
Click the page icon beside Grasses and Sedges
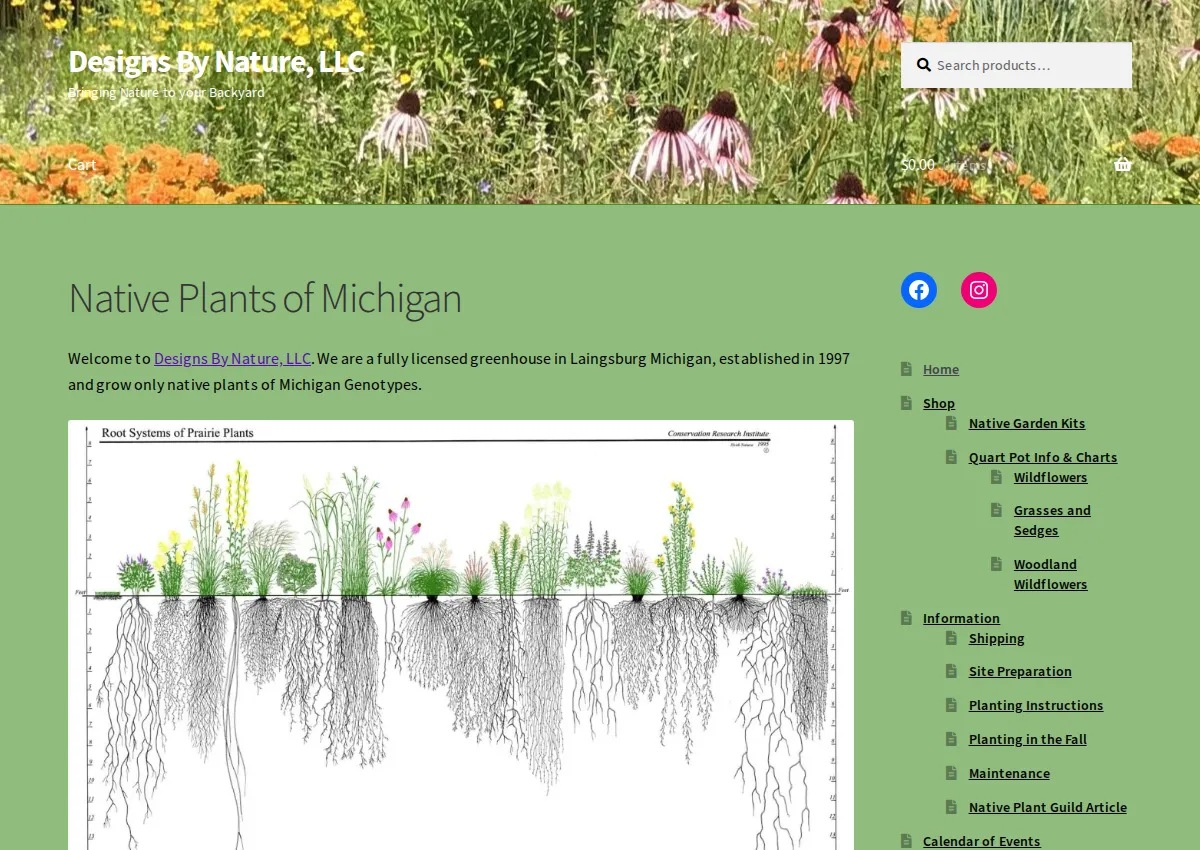[x=997, y=510]
